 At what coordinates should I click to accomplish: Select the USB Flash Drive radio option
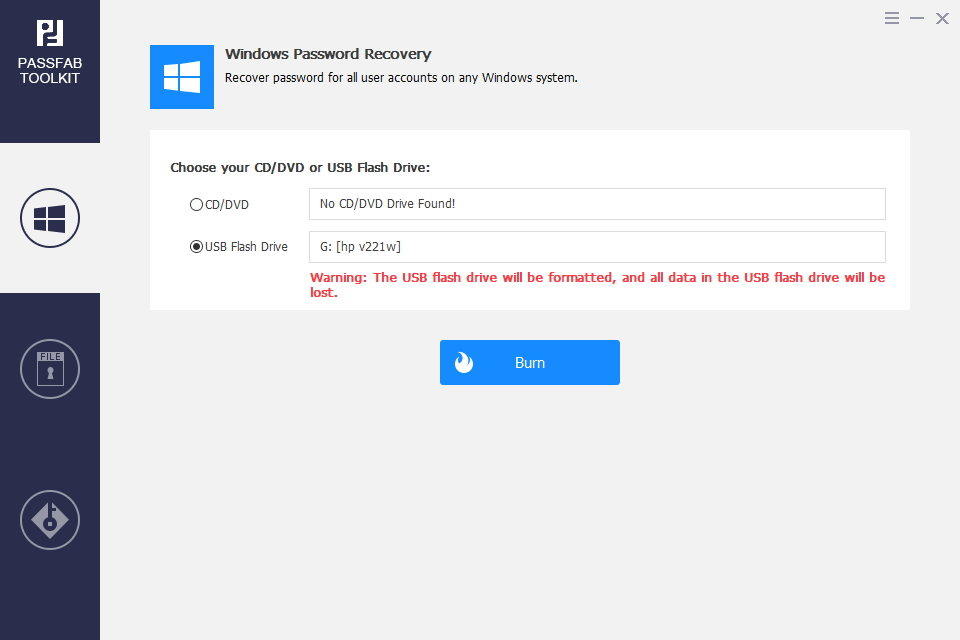coord(196,246)
